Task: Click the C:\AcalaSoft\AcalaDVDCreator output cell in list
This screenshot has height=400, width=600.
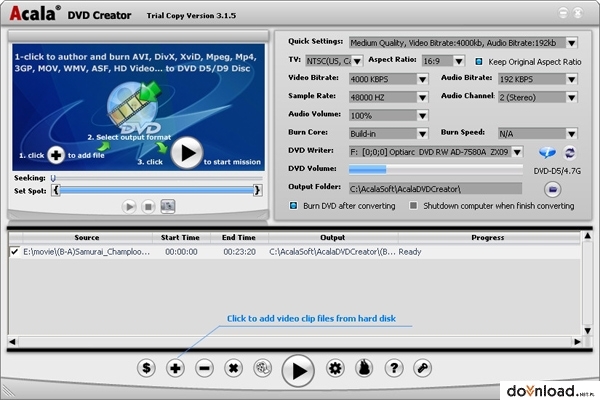Action: click(x=333, y=252)
